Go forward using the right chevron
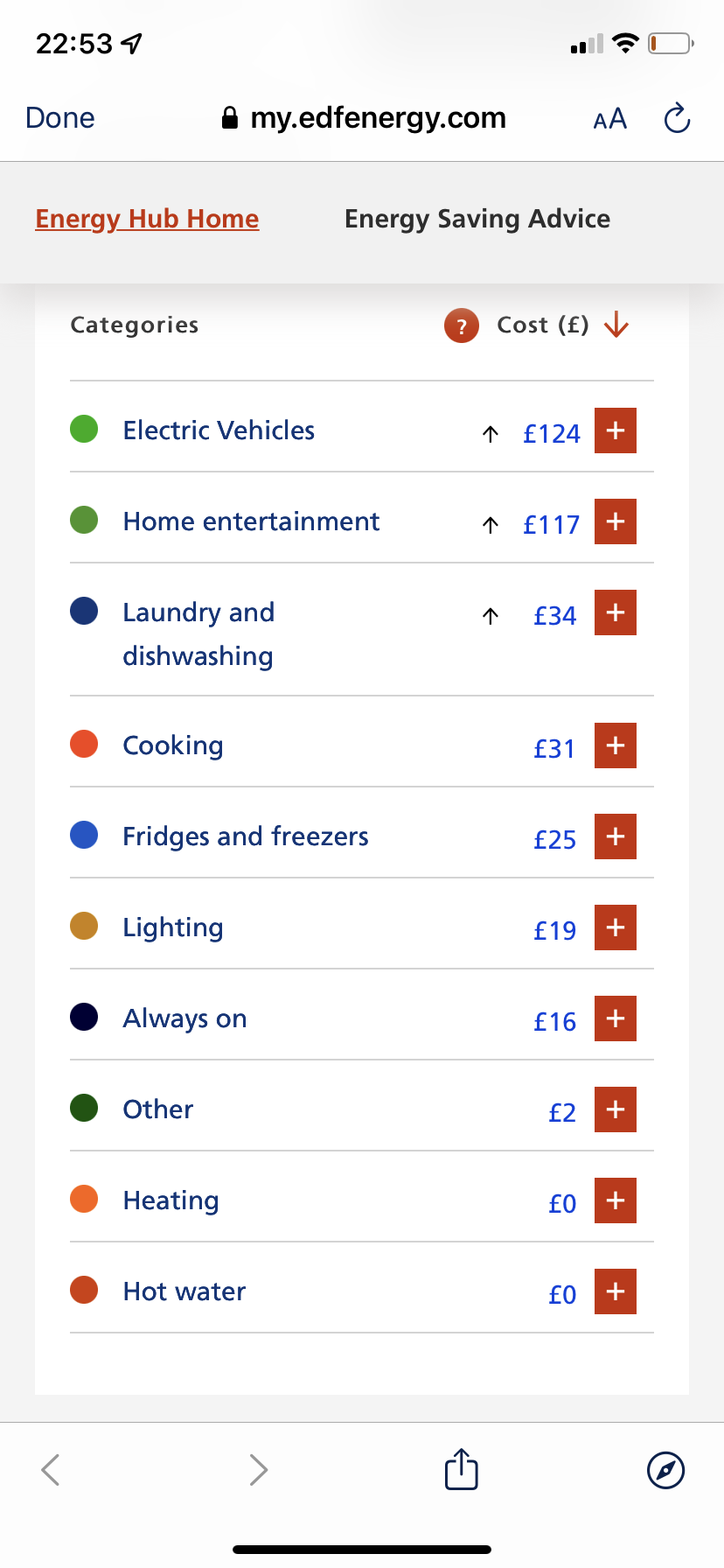The height and width of the screenshot is (1568, 724). pos(258,1470)
